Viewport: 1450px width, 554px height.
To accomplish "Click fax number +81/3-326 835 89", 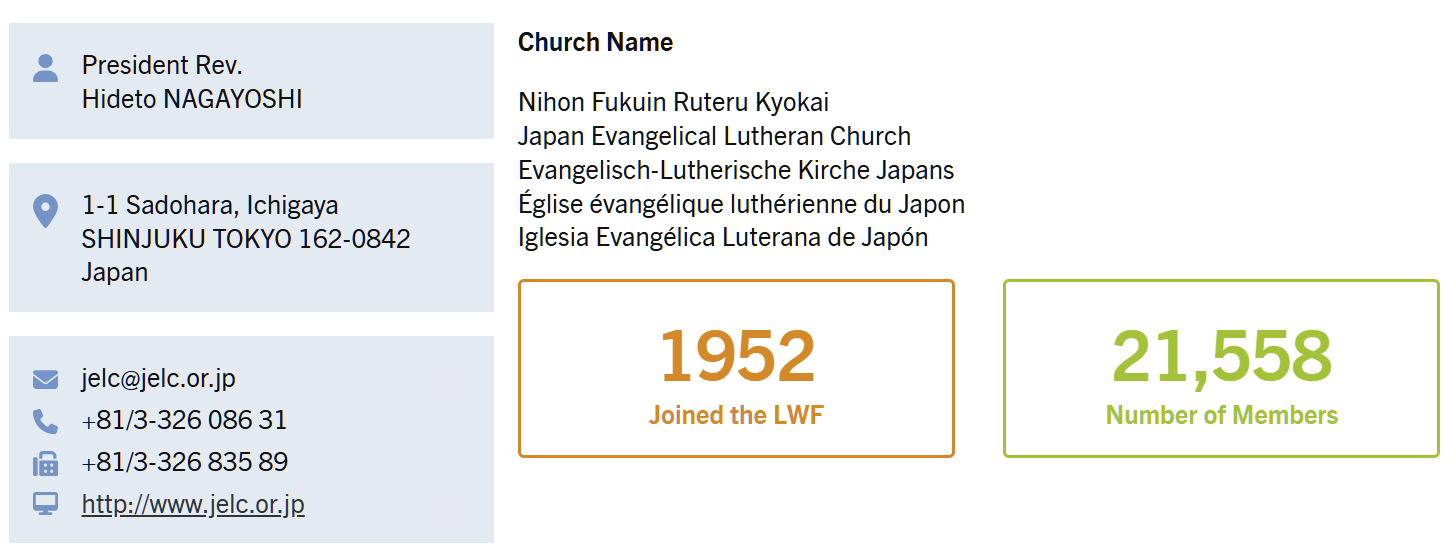I will point(185,462).
